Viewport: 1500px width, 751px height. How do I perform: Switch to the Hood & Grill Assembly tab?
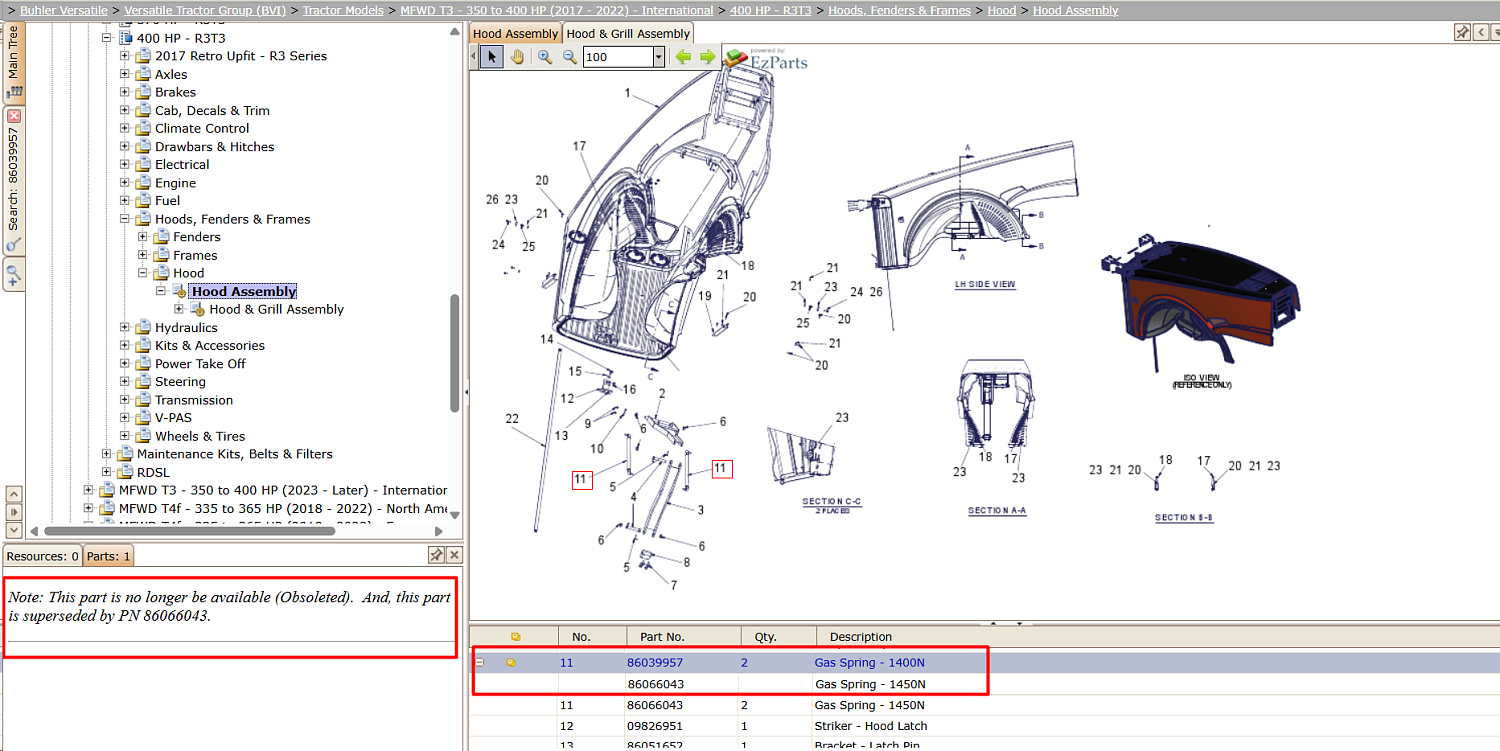point(628,33)
